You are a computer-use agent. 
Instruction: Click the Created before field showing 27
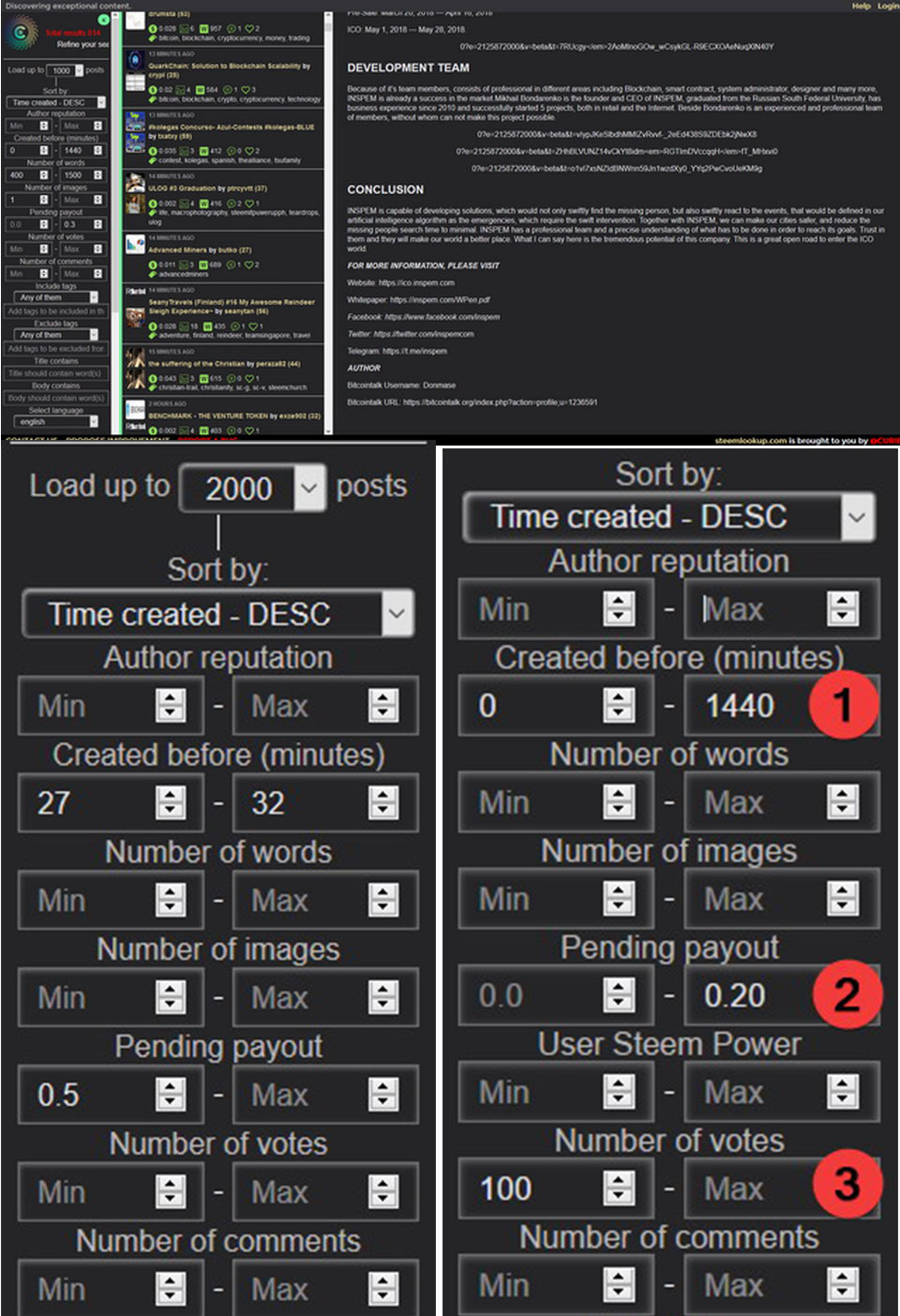coord(110,803)
